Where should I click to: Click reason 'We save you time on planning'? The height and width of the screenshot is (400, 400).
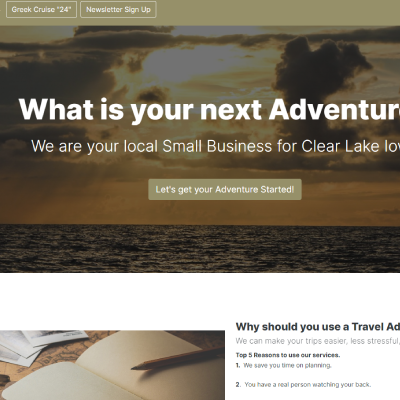(x=287, y=365)
